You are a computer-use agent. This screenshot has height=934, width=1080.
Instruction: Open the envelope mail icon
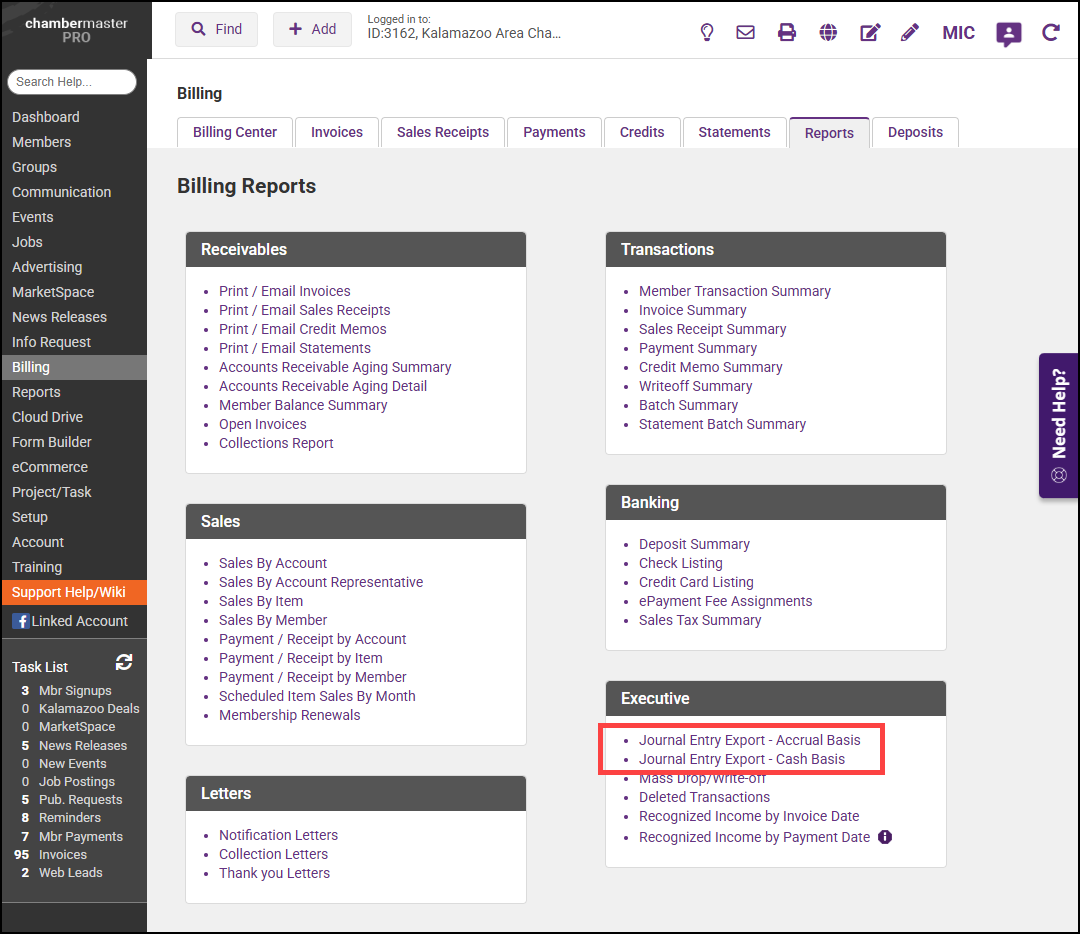pyautogui.click(x=745, y=32)
